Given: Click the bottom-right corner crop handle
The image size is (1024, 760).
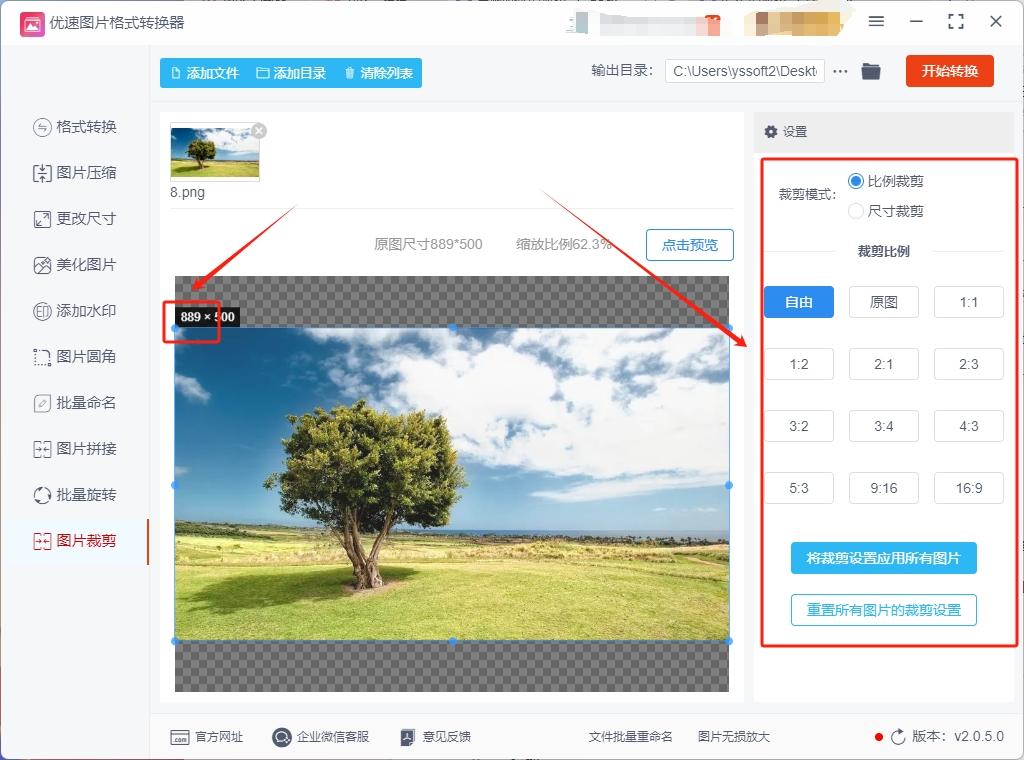Looking at the screenshot, I should 729,641.
